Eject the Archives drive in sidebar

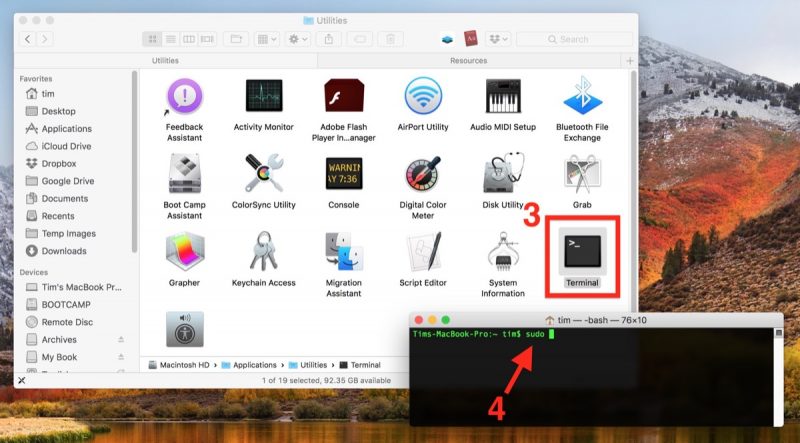point(121,340)
